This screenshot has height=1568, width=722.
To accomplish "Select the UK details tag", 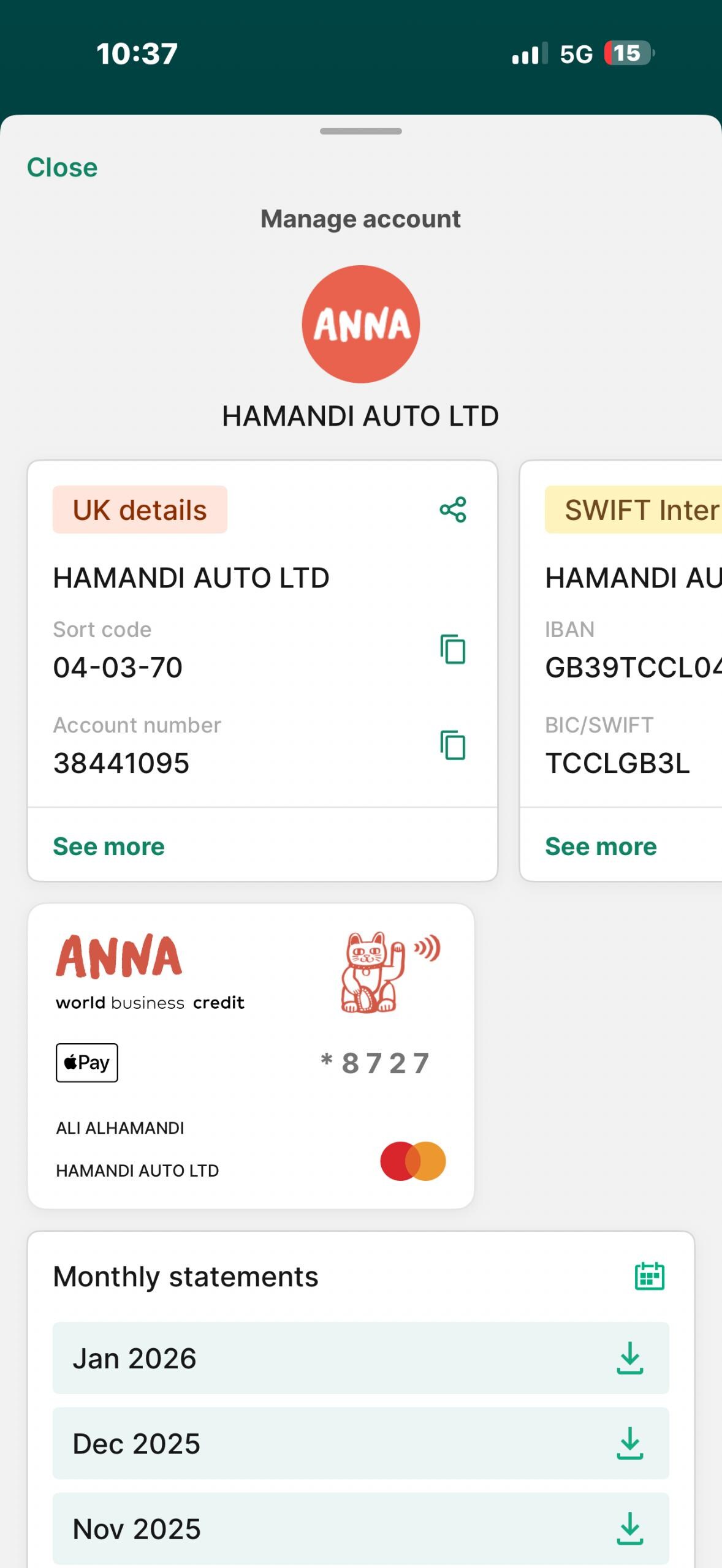I will tap(140, 510).
